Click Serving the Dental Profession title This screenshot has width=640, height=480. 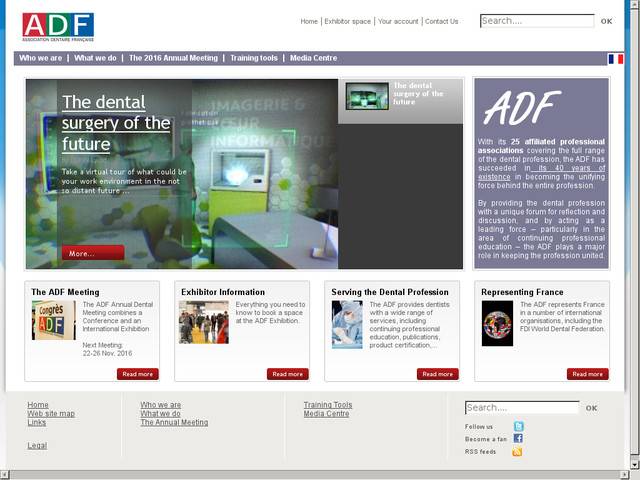click(x=390, y=292)
